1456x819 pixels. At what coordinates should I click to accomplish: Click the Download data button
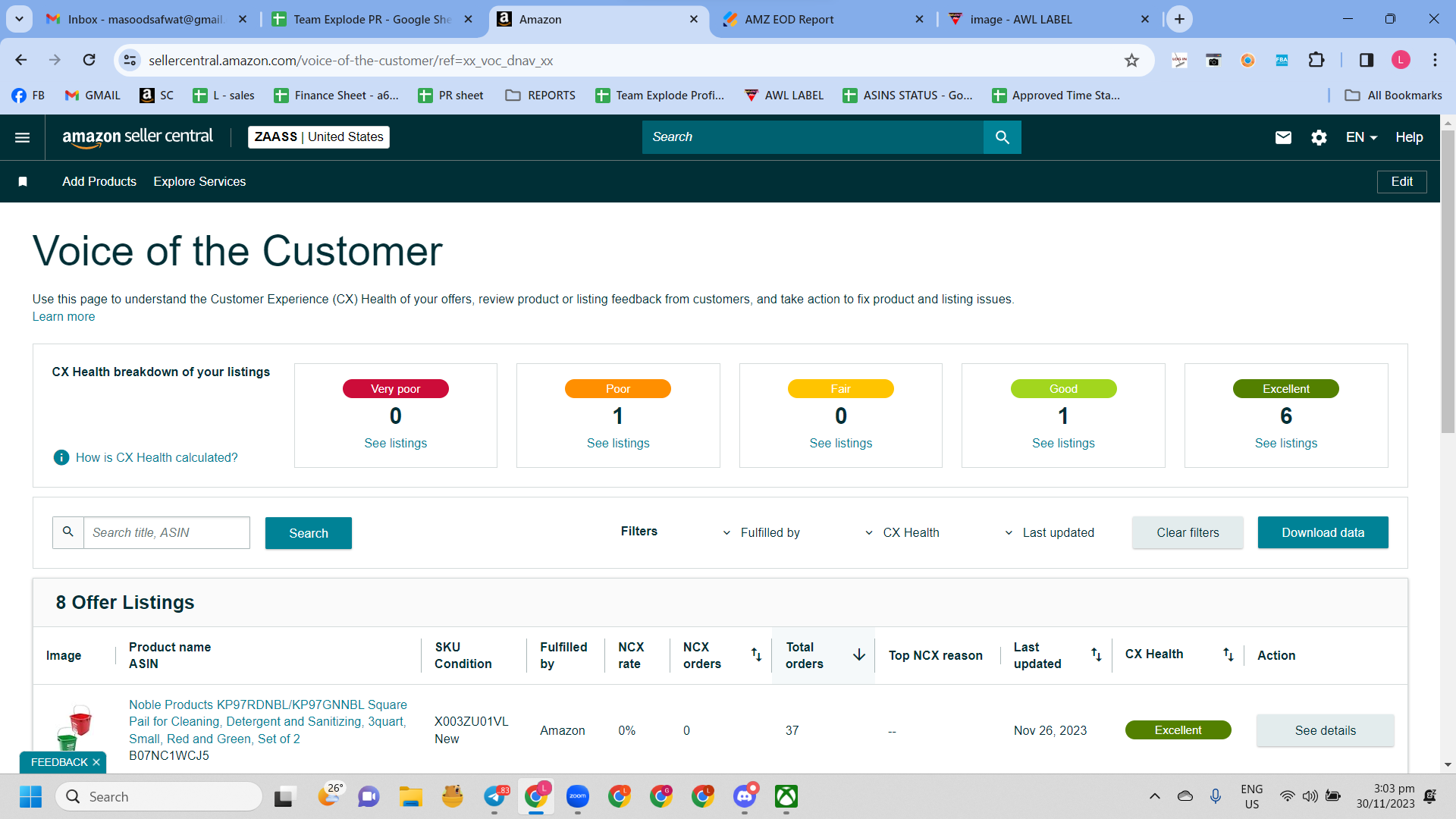(x=1323, y=532)
